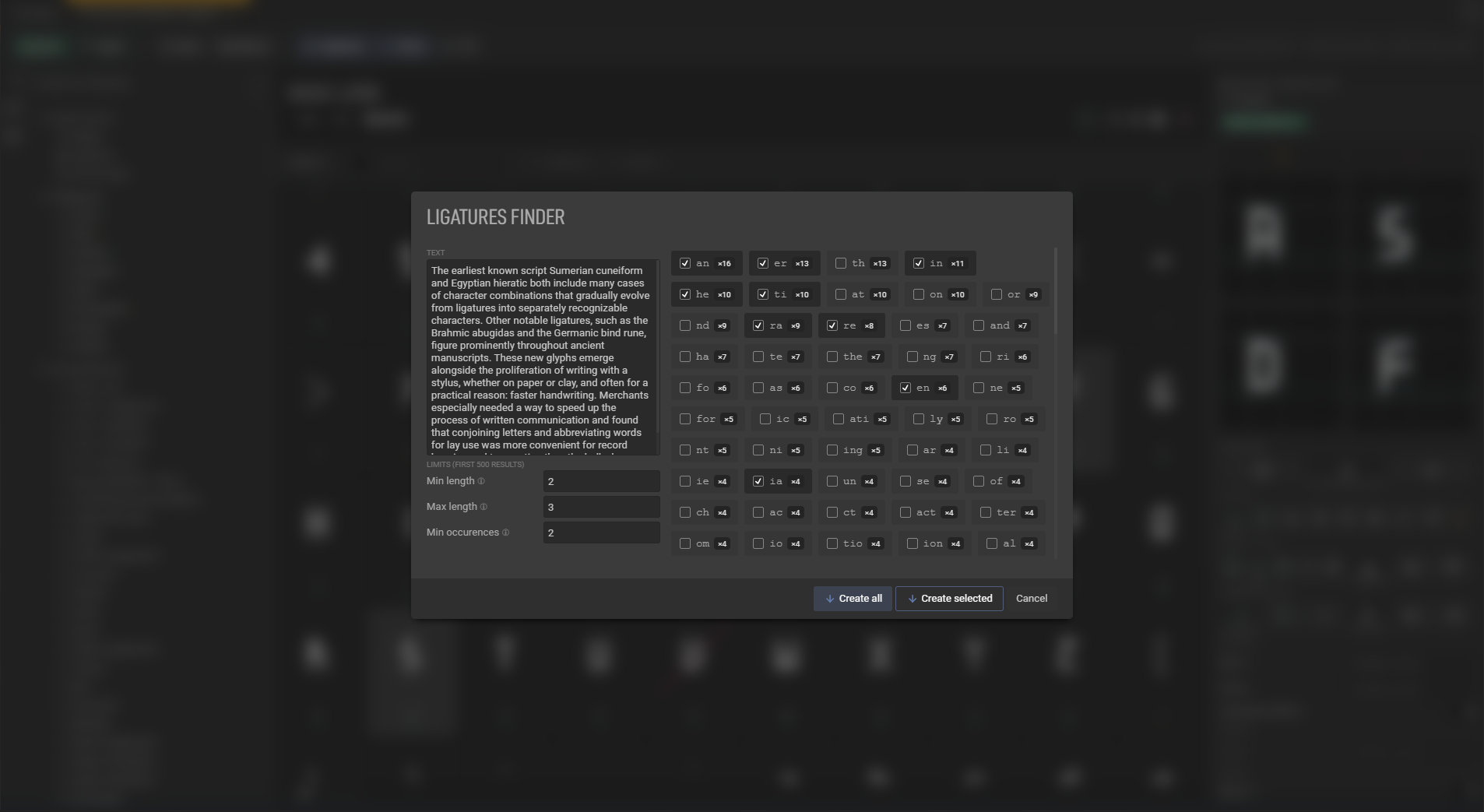
Task: Check the 'of' ligature checkbox
Action: [979, 481]
